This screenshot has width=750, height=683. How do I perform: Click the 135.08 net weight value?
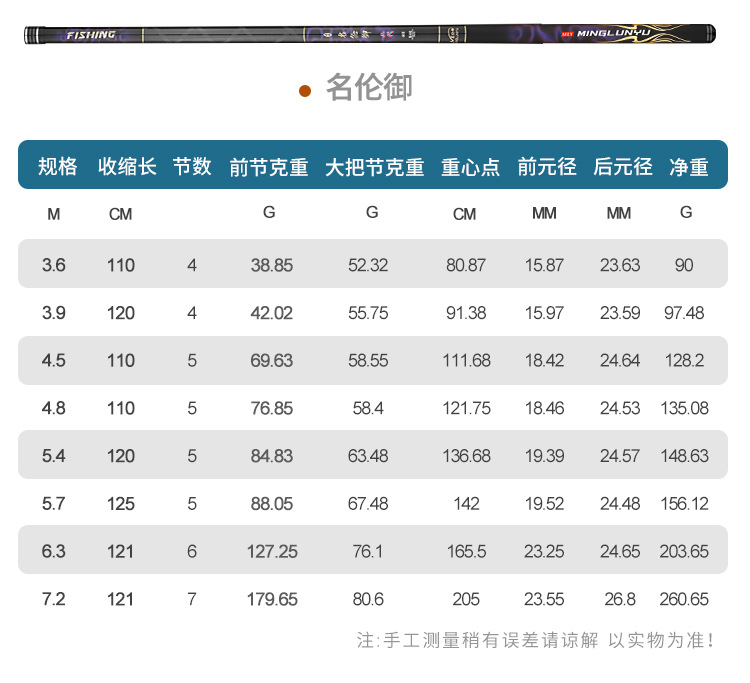point(684,408)
